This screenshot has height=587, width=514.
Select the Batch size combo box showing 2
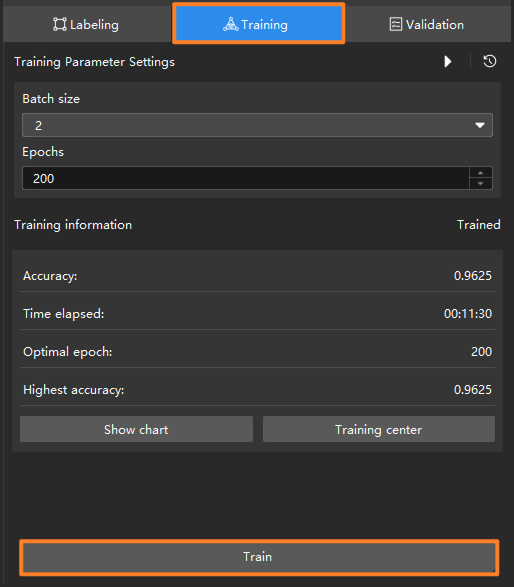257,125
